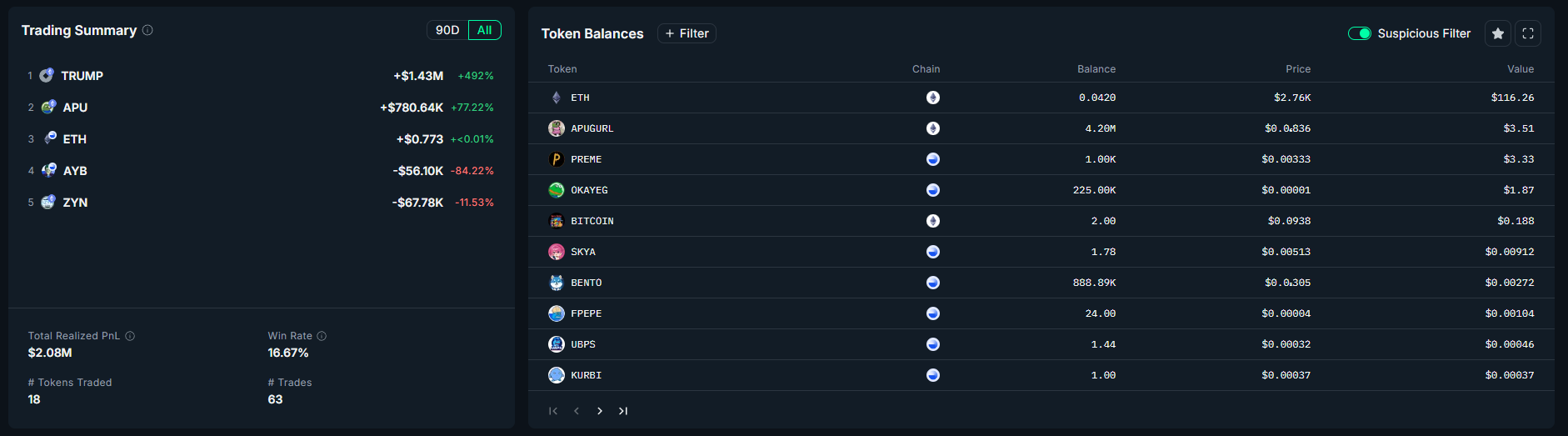
Task: Select ZYN in trading summary
Action: pyautogui.click(x=75, y=203)
